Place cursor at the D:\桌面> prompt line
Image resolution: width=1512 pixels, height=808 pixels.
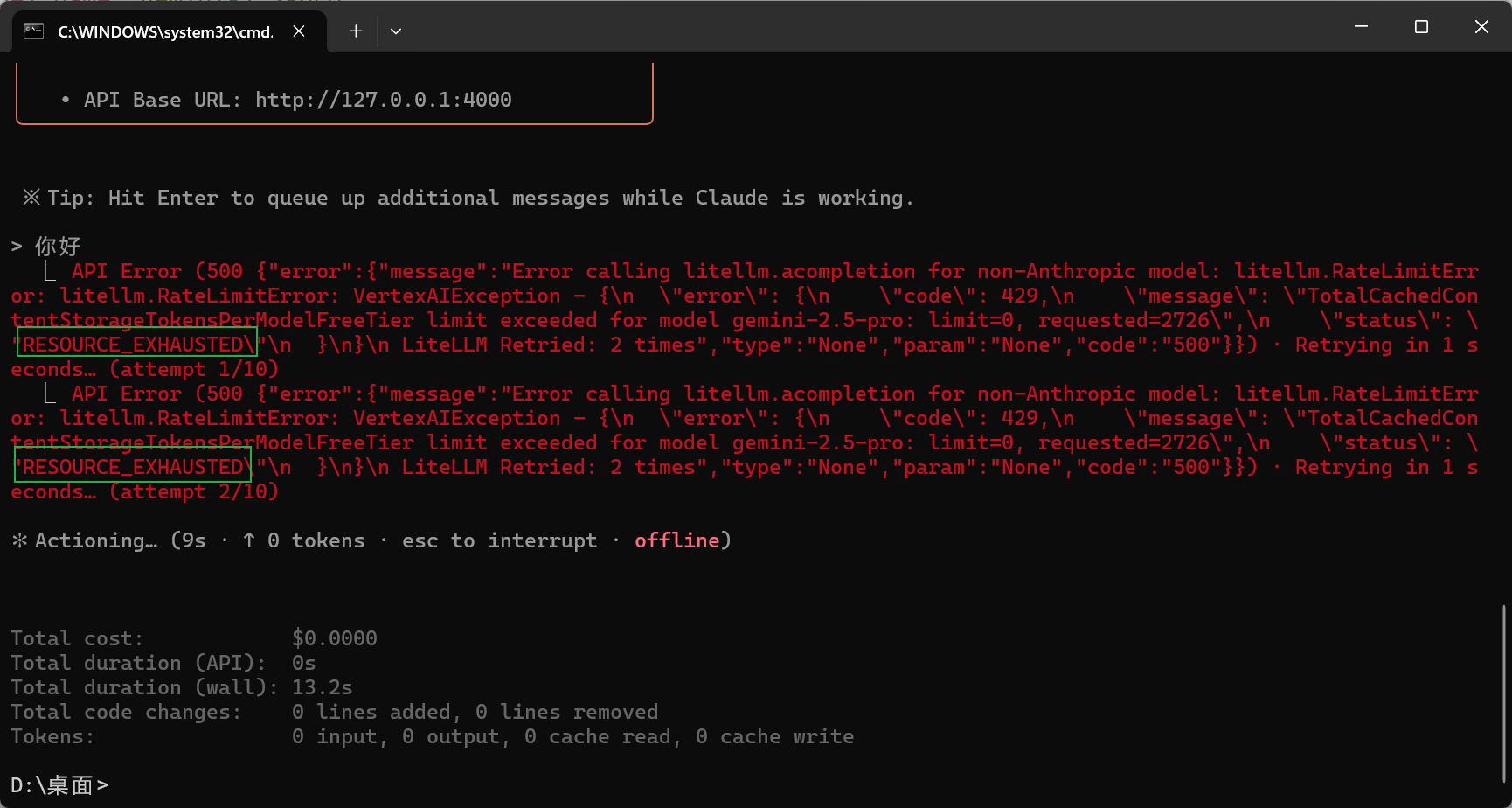click(x=59, y=784)
